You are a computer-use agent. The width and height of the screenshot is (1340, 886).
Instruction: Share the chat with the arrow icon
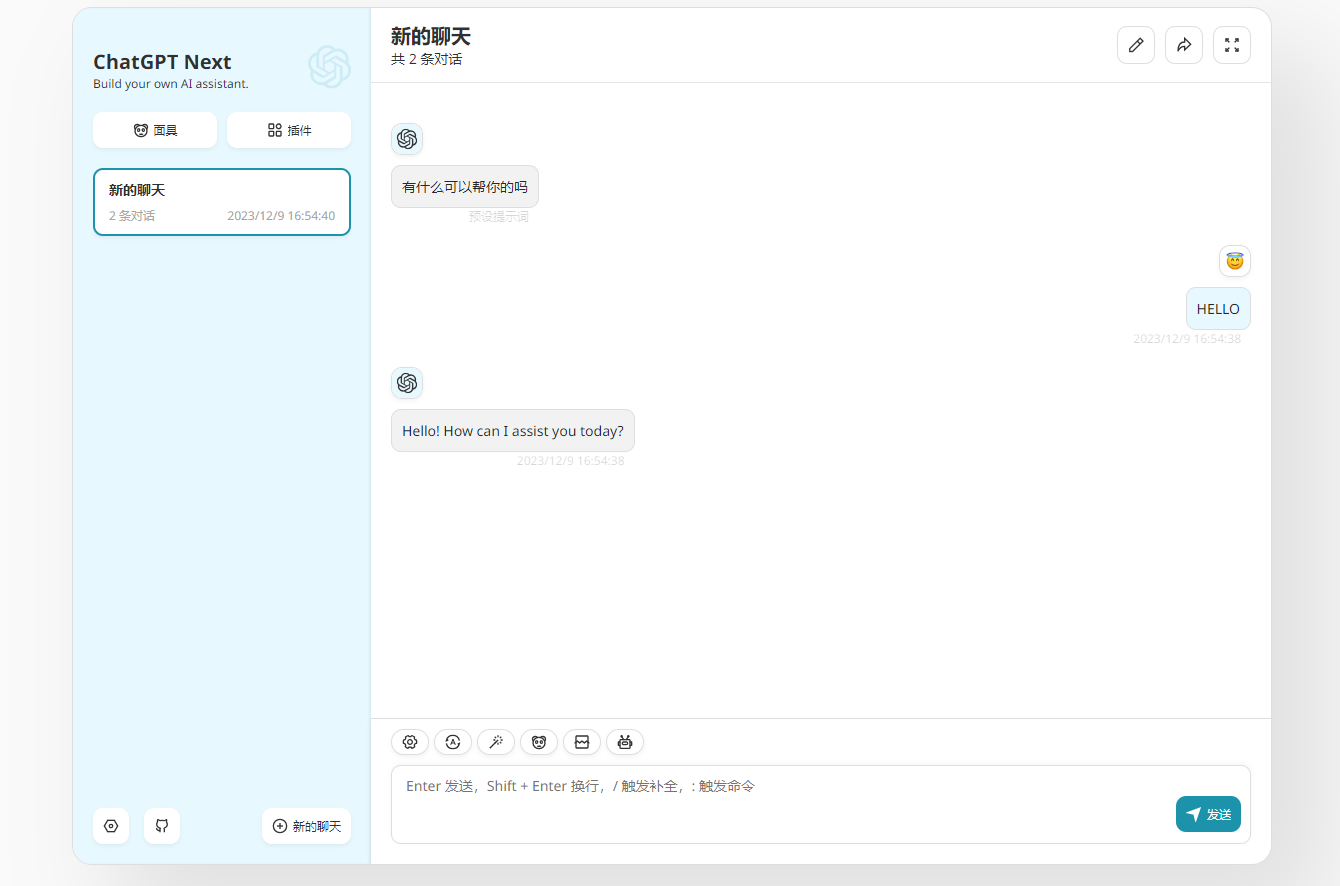tap(1184, 45)
